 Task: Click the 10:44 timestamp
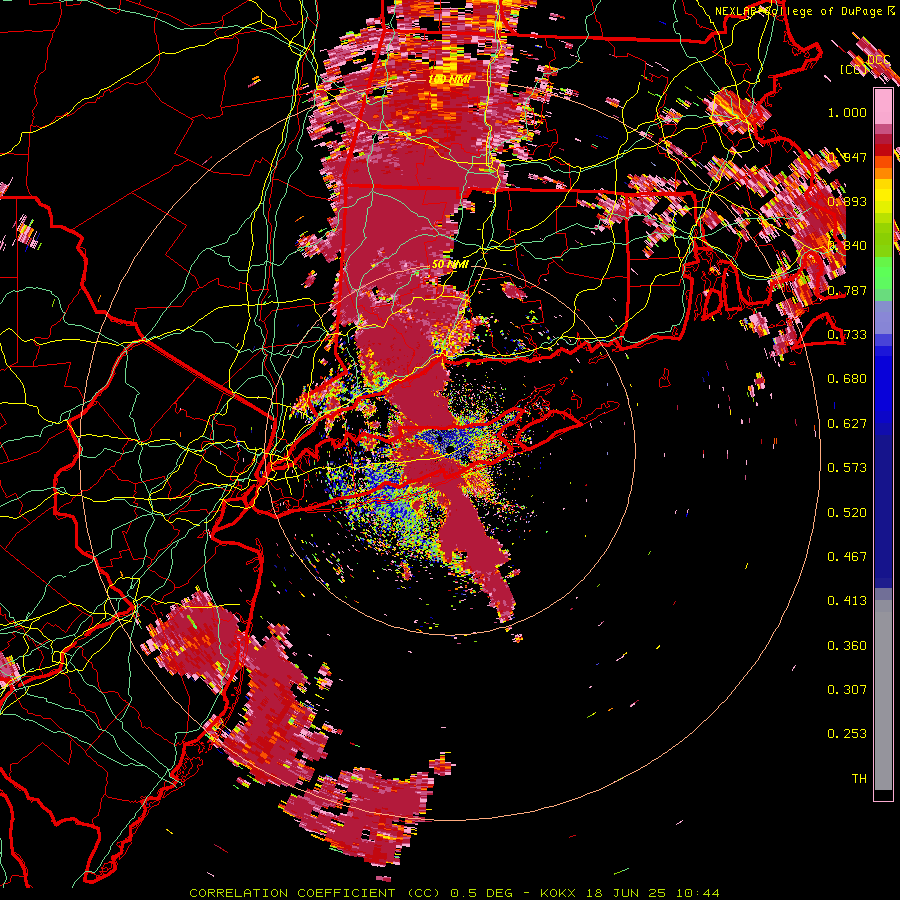click(x=697, y=893)
